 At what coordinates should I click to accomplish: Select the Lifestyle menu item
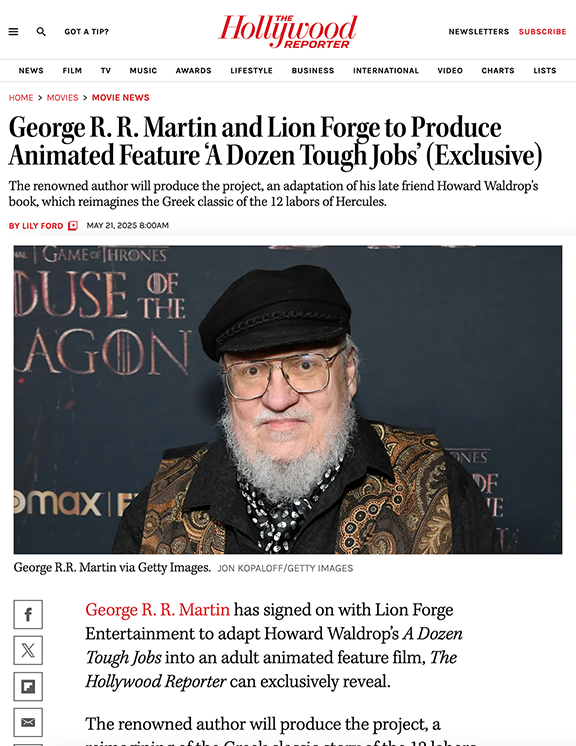[x=252, y=70]
